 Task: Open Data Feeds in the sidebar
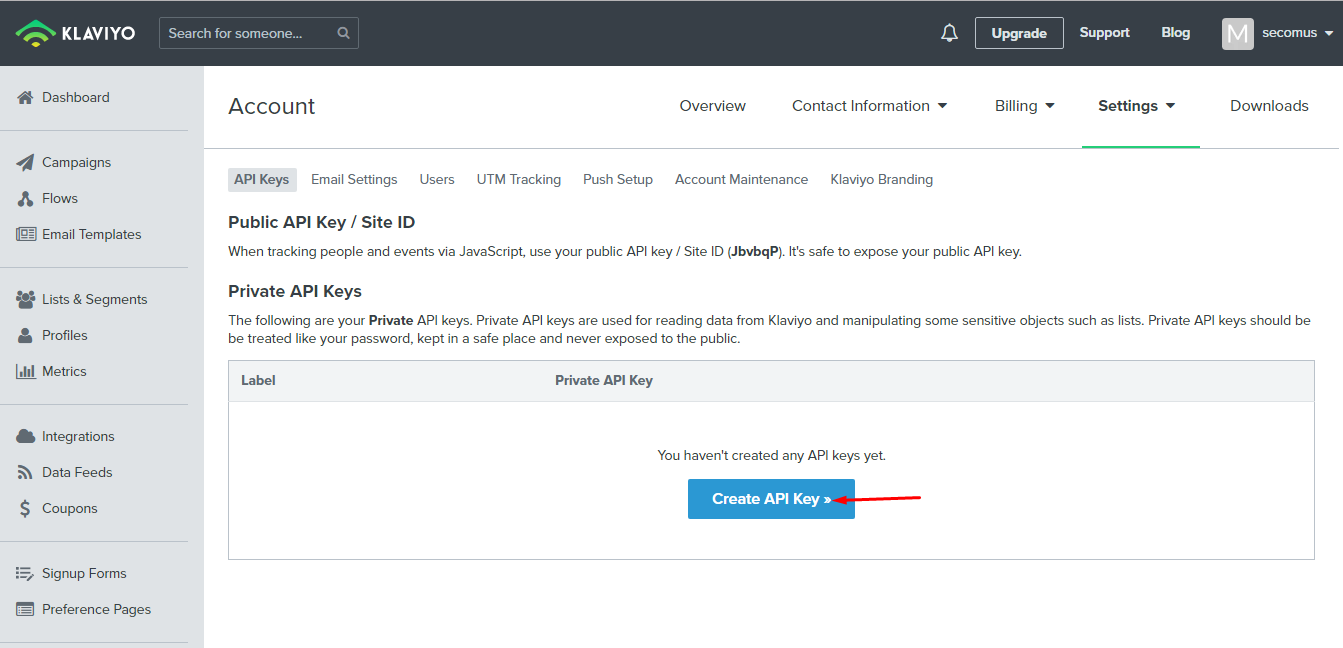pyautogui.click(x=77, y=472)
